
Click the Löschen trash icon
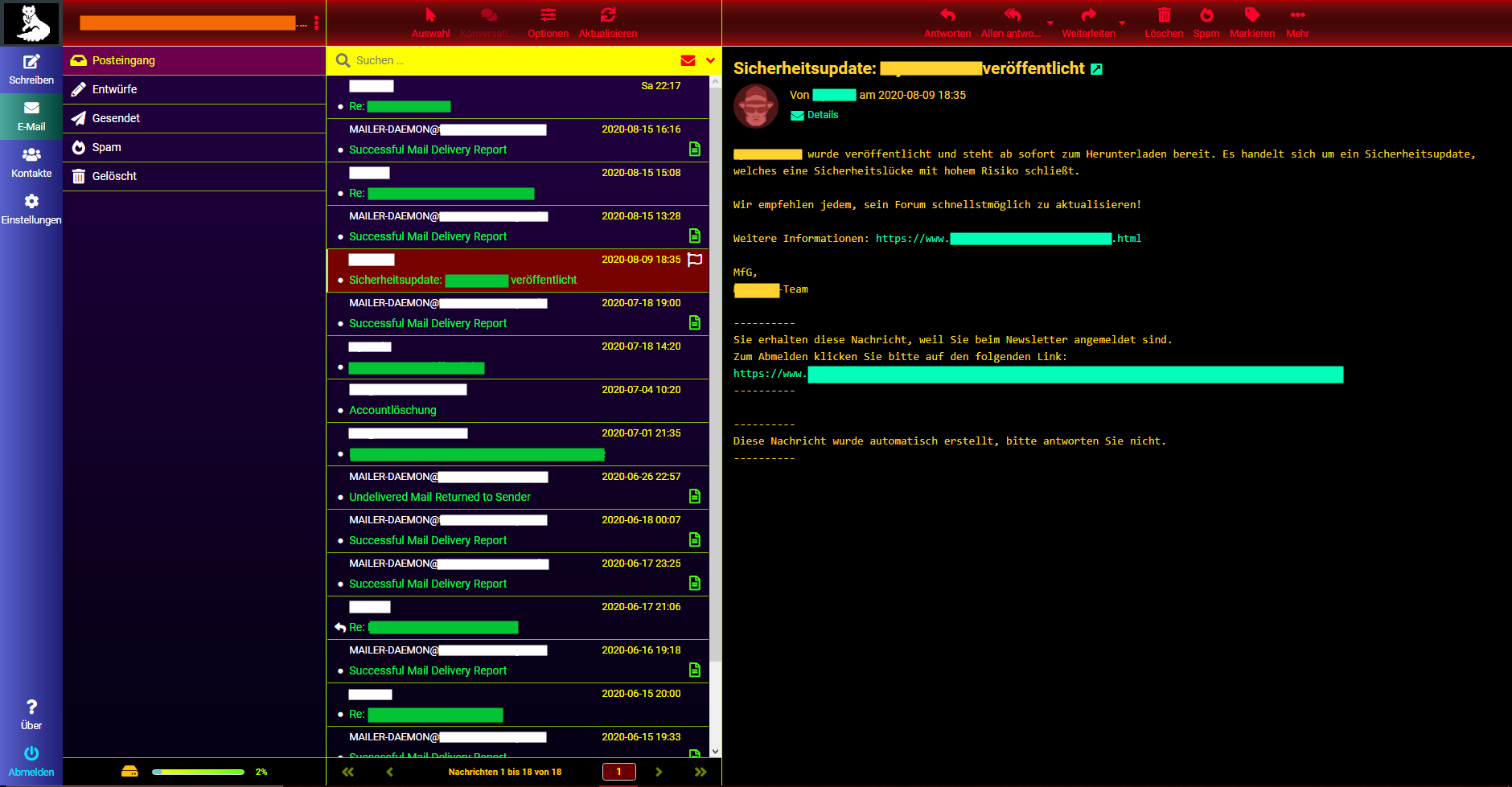(1164, 15)
